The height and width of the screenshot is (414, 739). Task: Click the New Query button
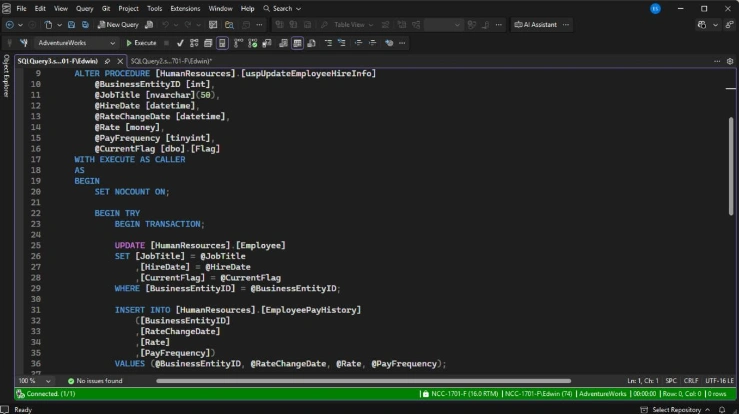pos(118,25)
